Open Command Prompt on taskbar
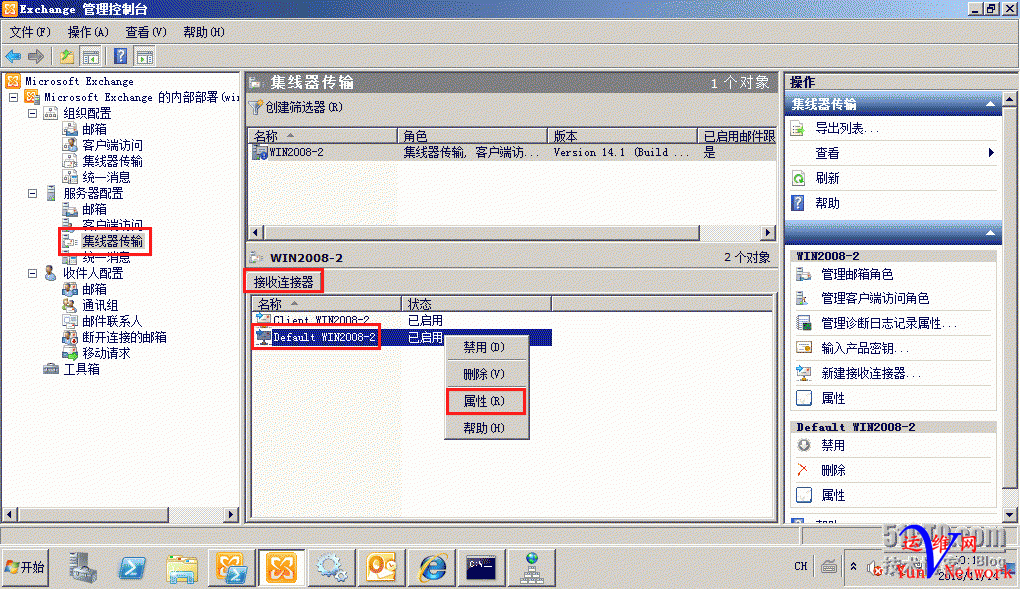The image size is (1020, 589). tap(482, 568)
